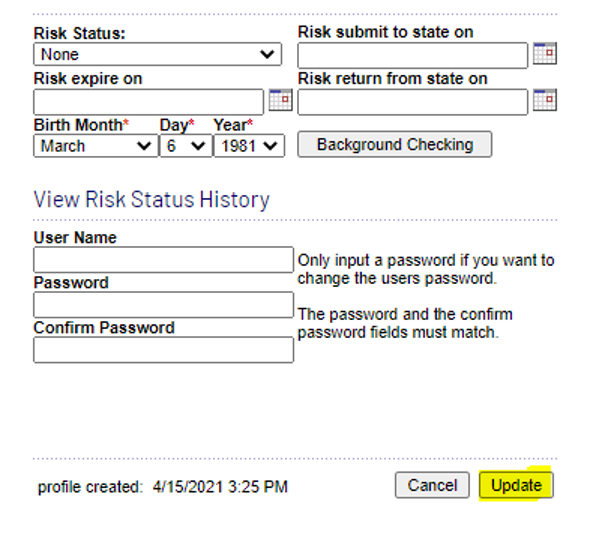Open the birth Day dropdown
The image size is (606, 534).
pyautogui.click(x=185, y=146)
